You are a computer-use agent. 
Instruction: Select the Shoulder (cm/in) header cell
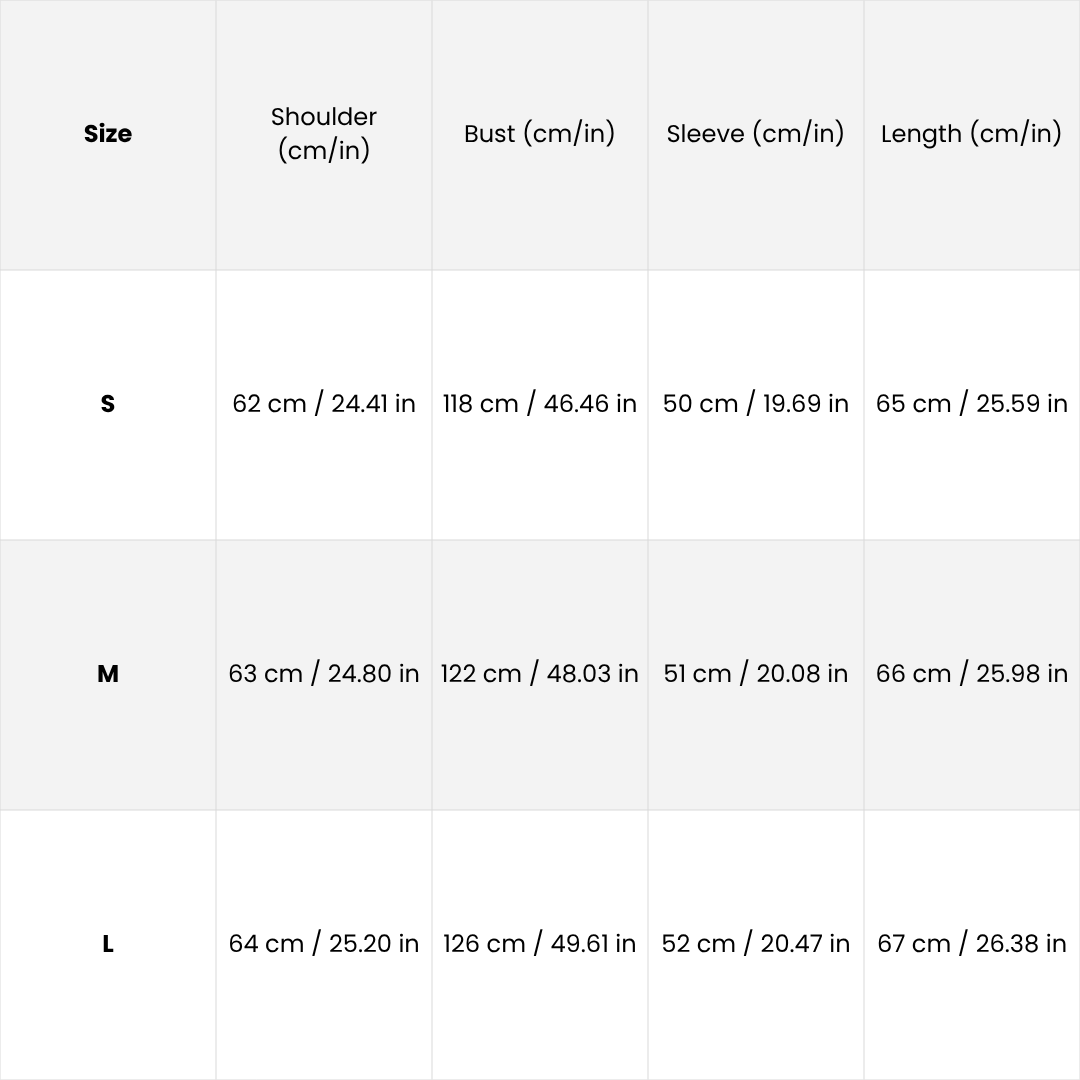coord(324,134)
